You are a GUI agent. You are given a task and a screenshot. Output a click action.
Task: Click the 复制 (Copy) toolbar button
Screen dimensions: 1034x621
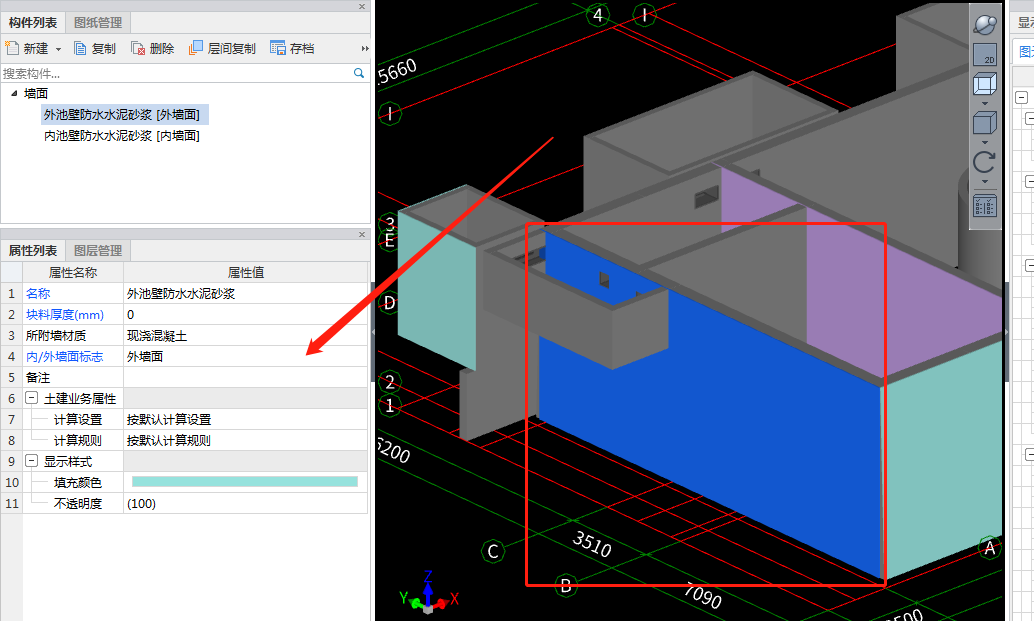point(95,48)
